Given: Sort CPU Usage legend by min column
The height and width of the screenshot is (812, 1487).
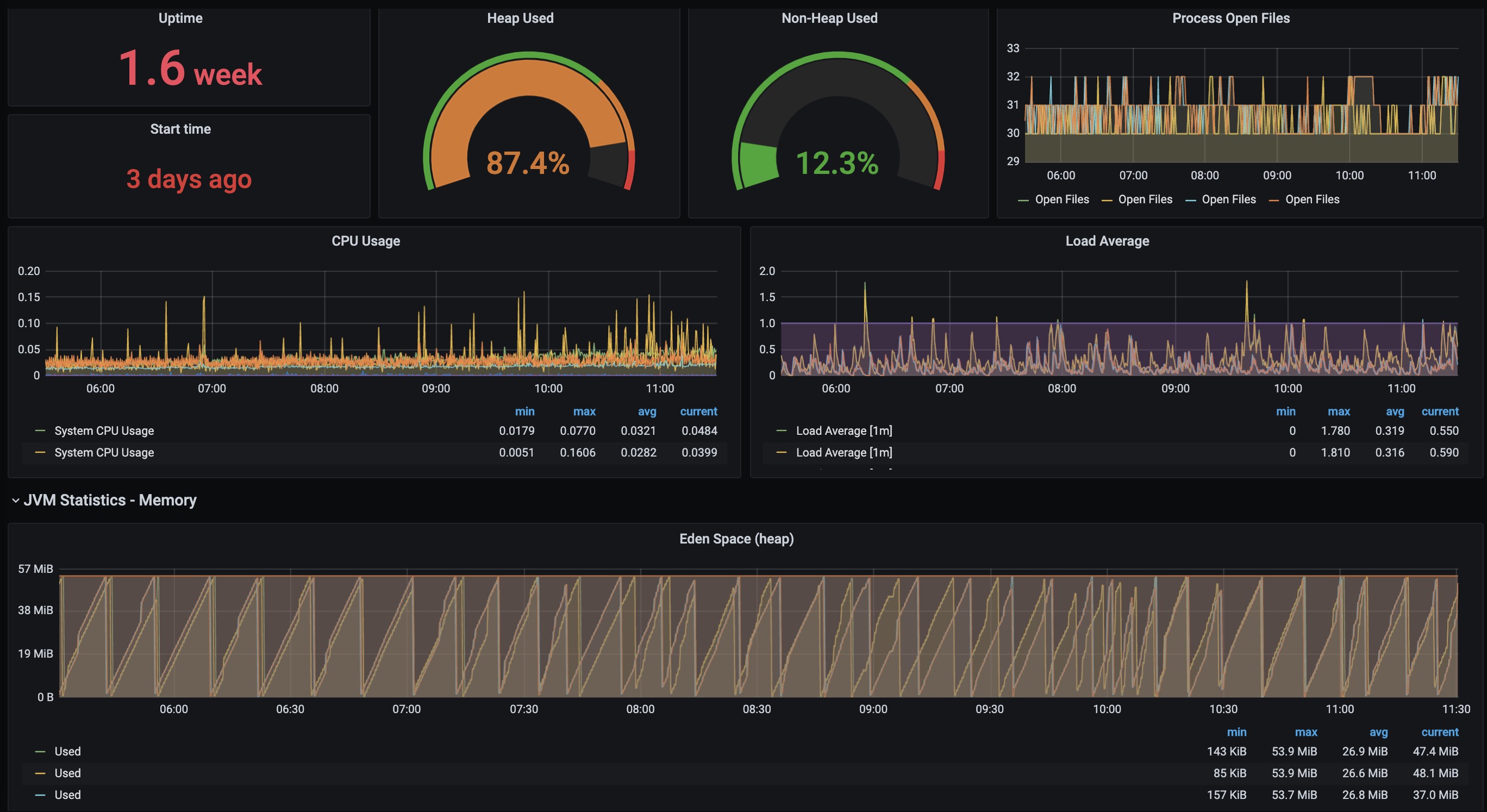Looking at the screenshot, I should click(x=524, y=411).
